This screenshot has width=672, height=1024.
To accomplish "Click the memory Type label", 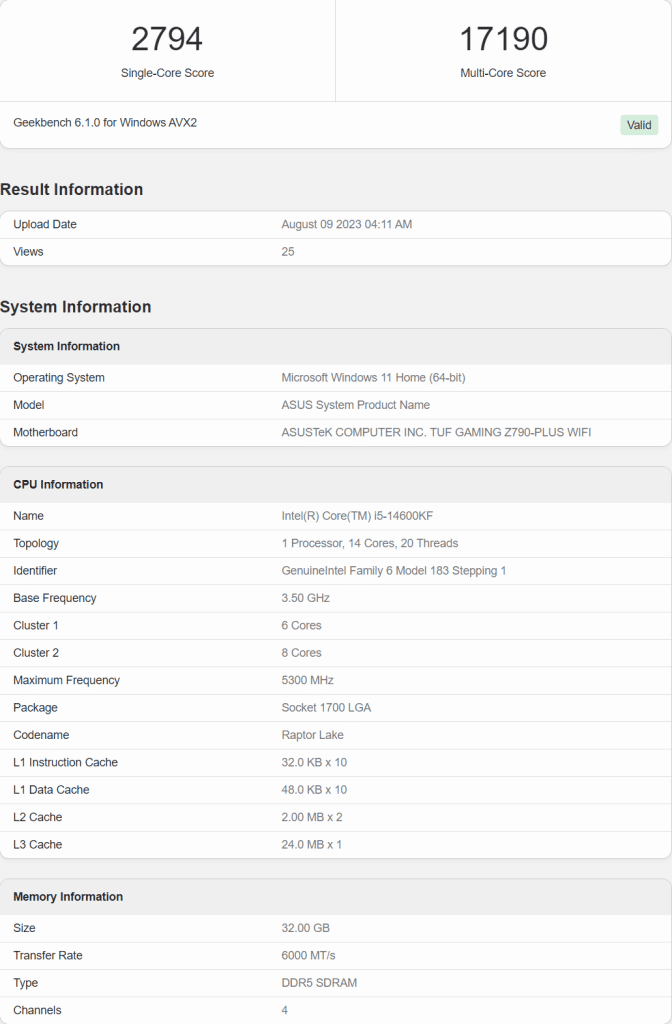I will tap(25, 984).
